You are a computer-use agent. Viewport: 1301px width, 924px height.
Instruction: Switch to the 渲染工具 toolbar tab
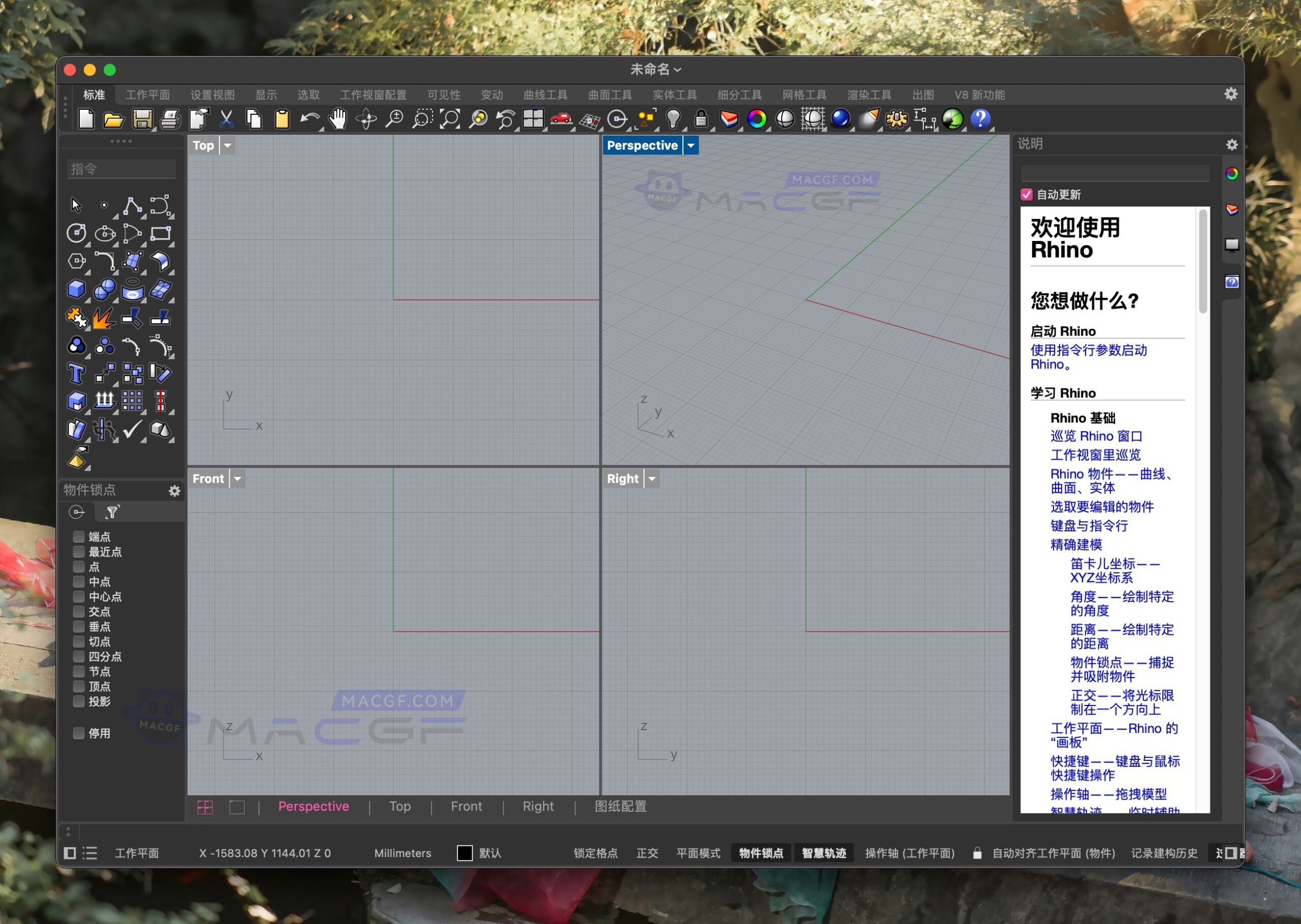pyautogui.click(x=869, y=95)
